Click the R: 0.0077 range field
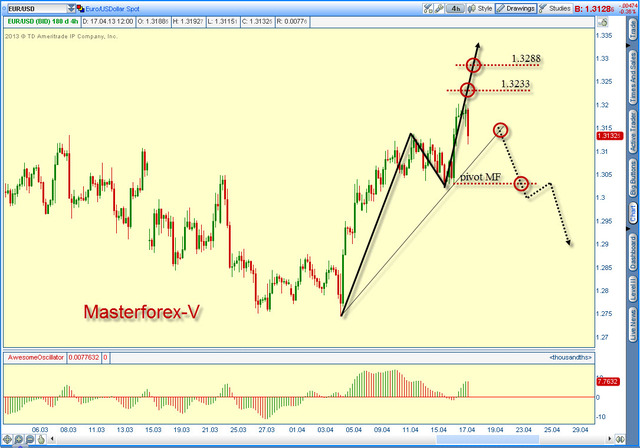The image size is (640, 448). pyautogui.click(x=292, y=22)
